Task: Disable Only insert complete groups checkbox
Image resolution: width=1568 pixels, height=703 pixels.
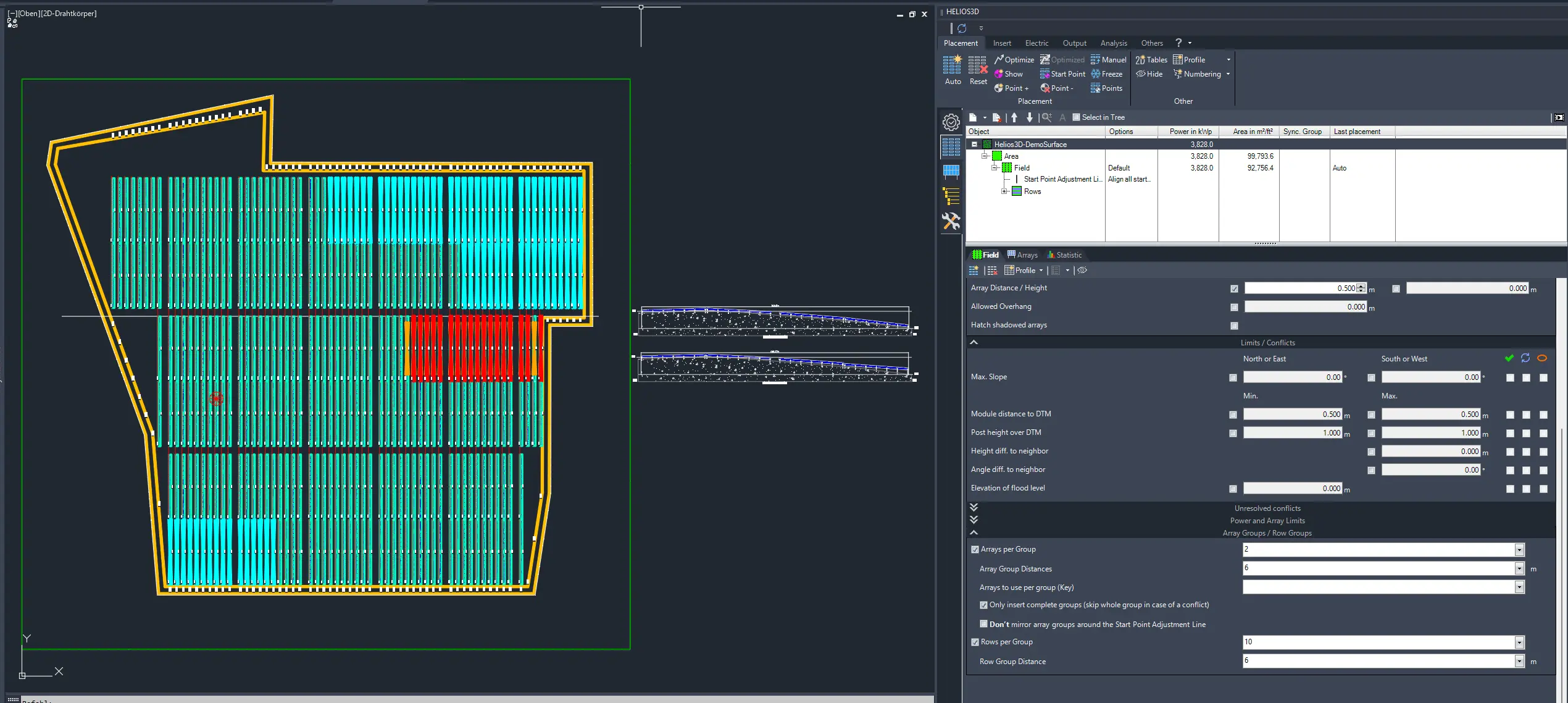Action: coord(983,605)
